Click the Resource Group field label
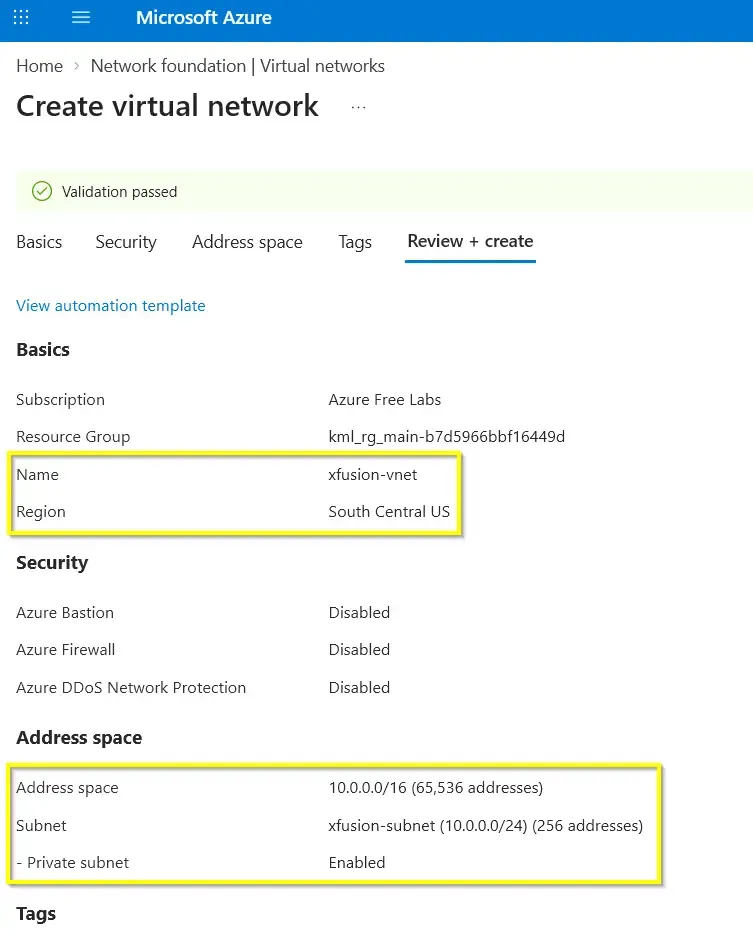Image resolution: width=753 pixels, height=934 pixels. [73, 437]
